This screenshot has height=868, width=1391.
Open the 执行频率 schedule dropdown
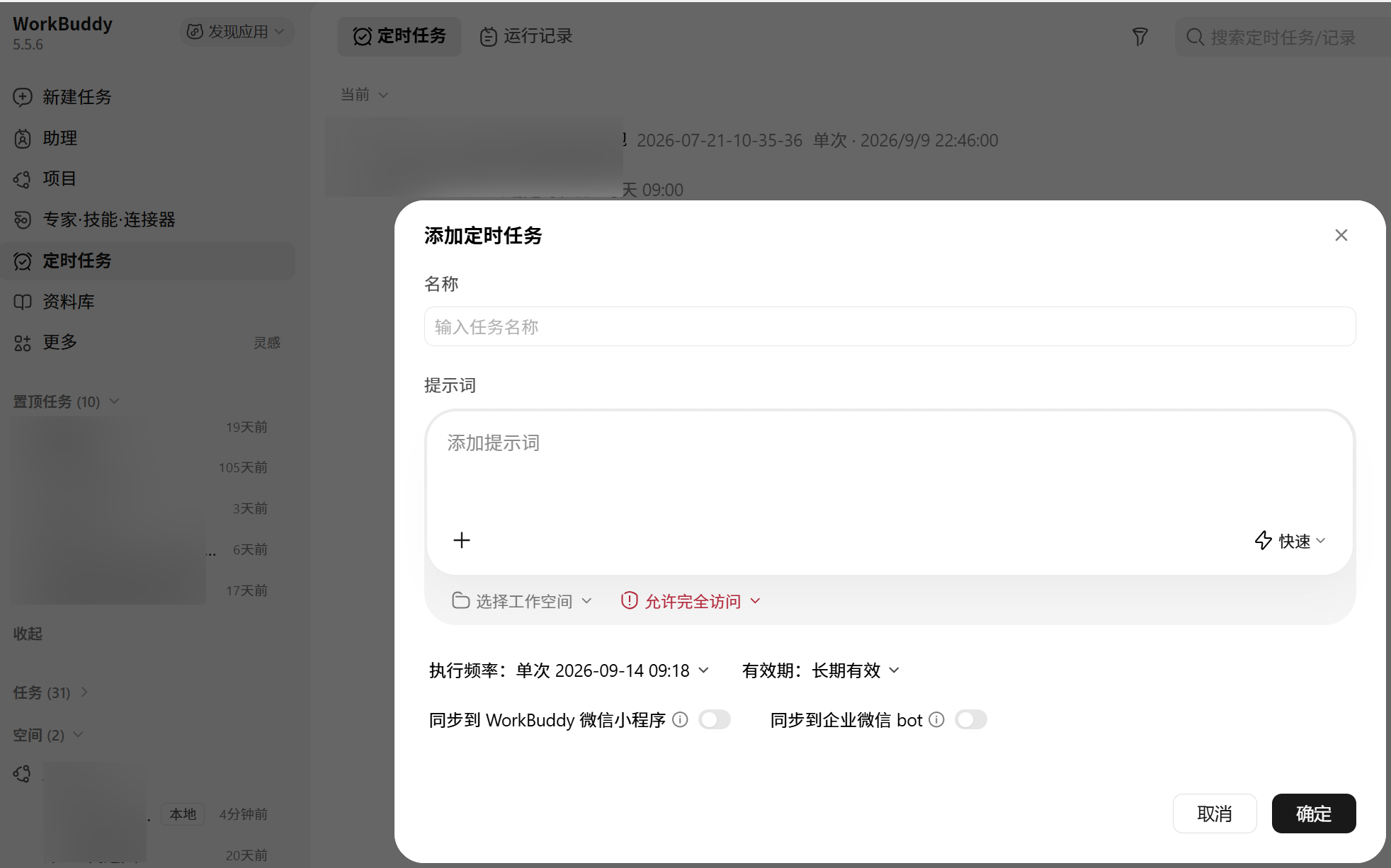tap(569, 670)
